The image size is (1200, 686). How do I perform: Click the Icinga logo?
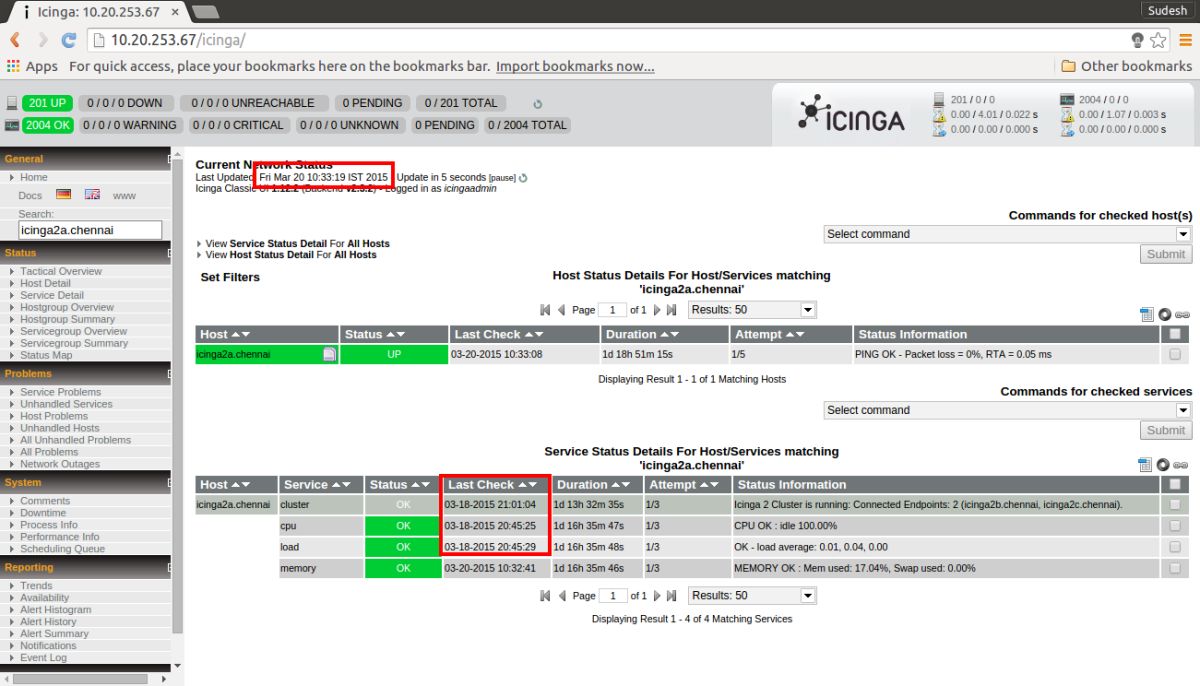[x=851, y=114]
